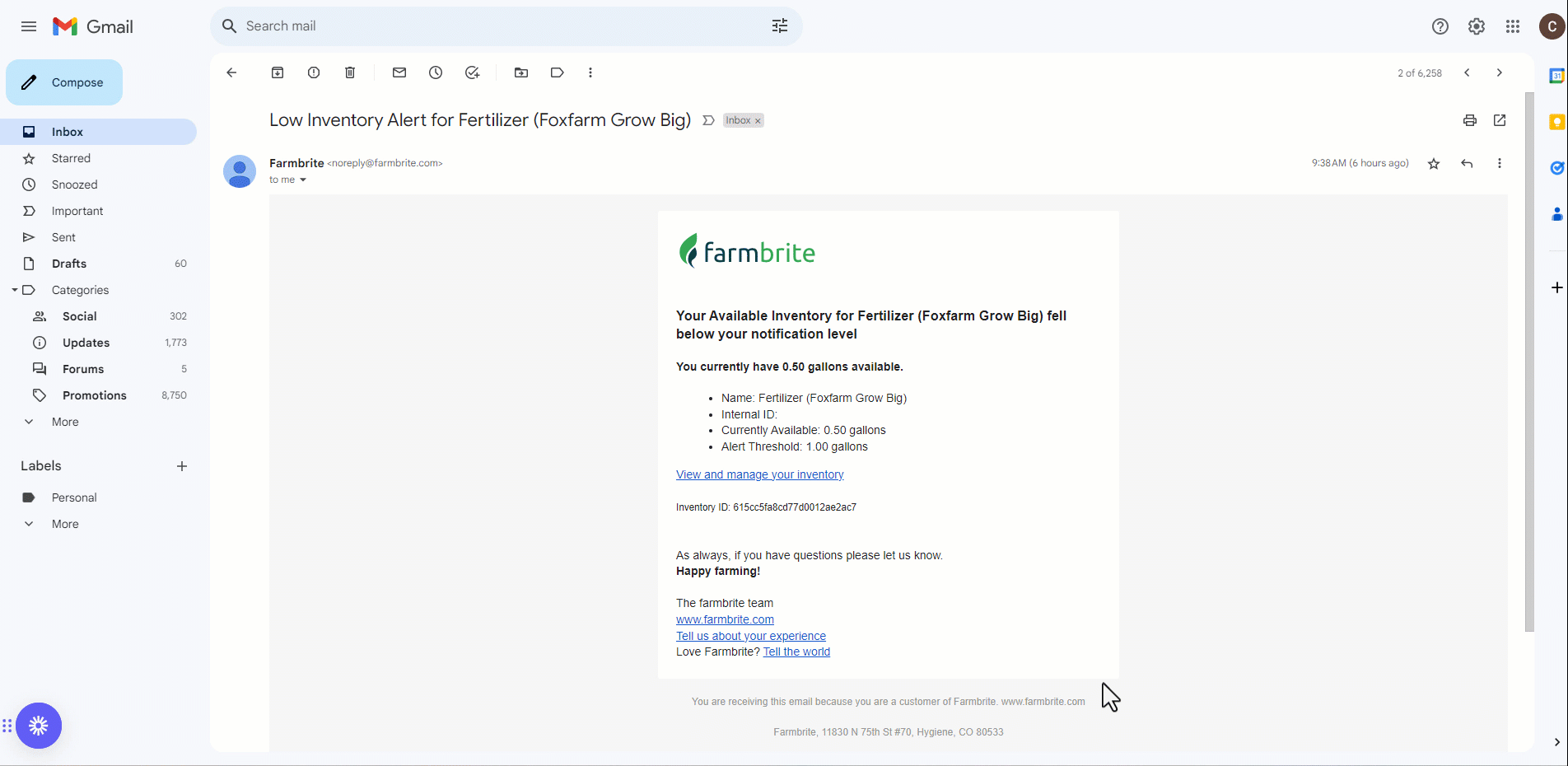Print all with printer icon
The image size is (1568, 766).
pyautogui.click(x=1470, y=120)
